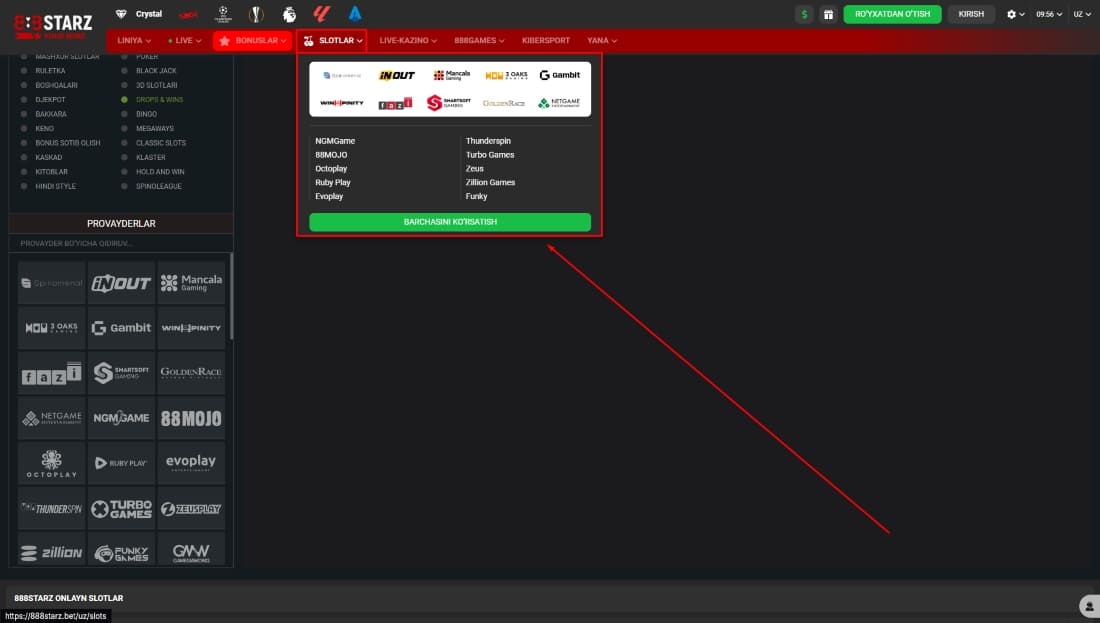Choose Octoplay tile in sidebar providers
Screen dimensions: 1100x623
51,463
